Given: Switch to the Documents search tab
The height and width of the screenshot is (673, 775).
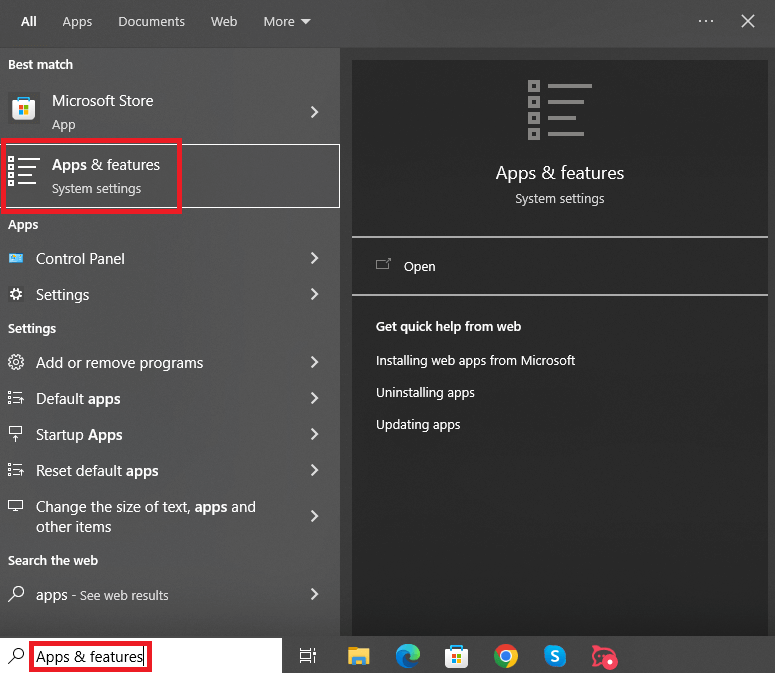Looking at the screenshot, I should [x=151, y=21].
